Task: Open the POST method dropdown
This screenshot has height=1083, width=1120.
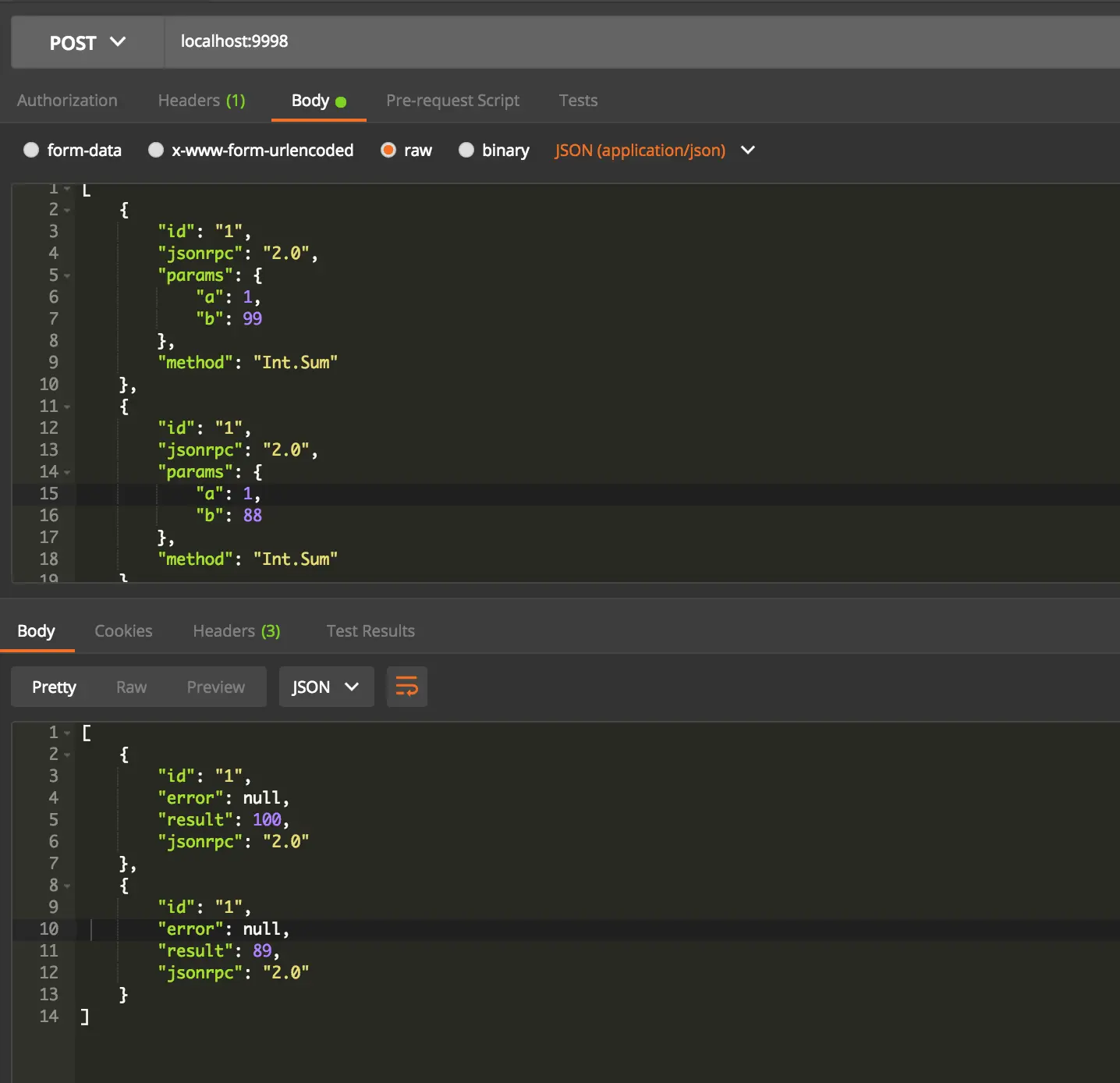Action: (x=87, y=42)
